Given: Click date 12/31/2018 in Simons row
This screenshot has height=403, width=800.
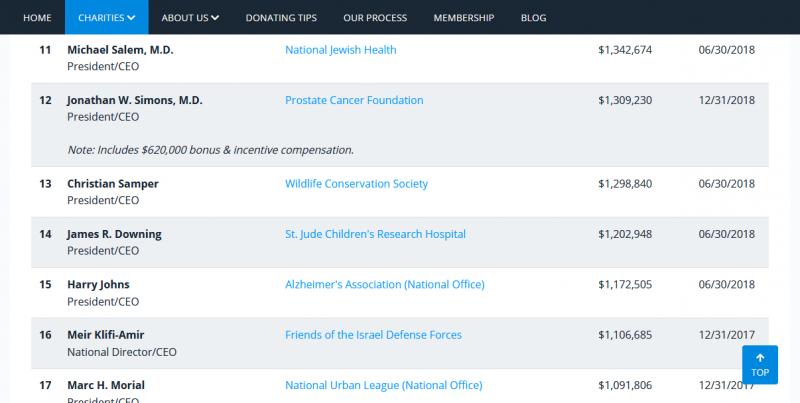Looking at the screenshot, I should 727,100.
